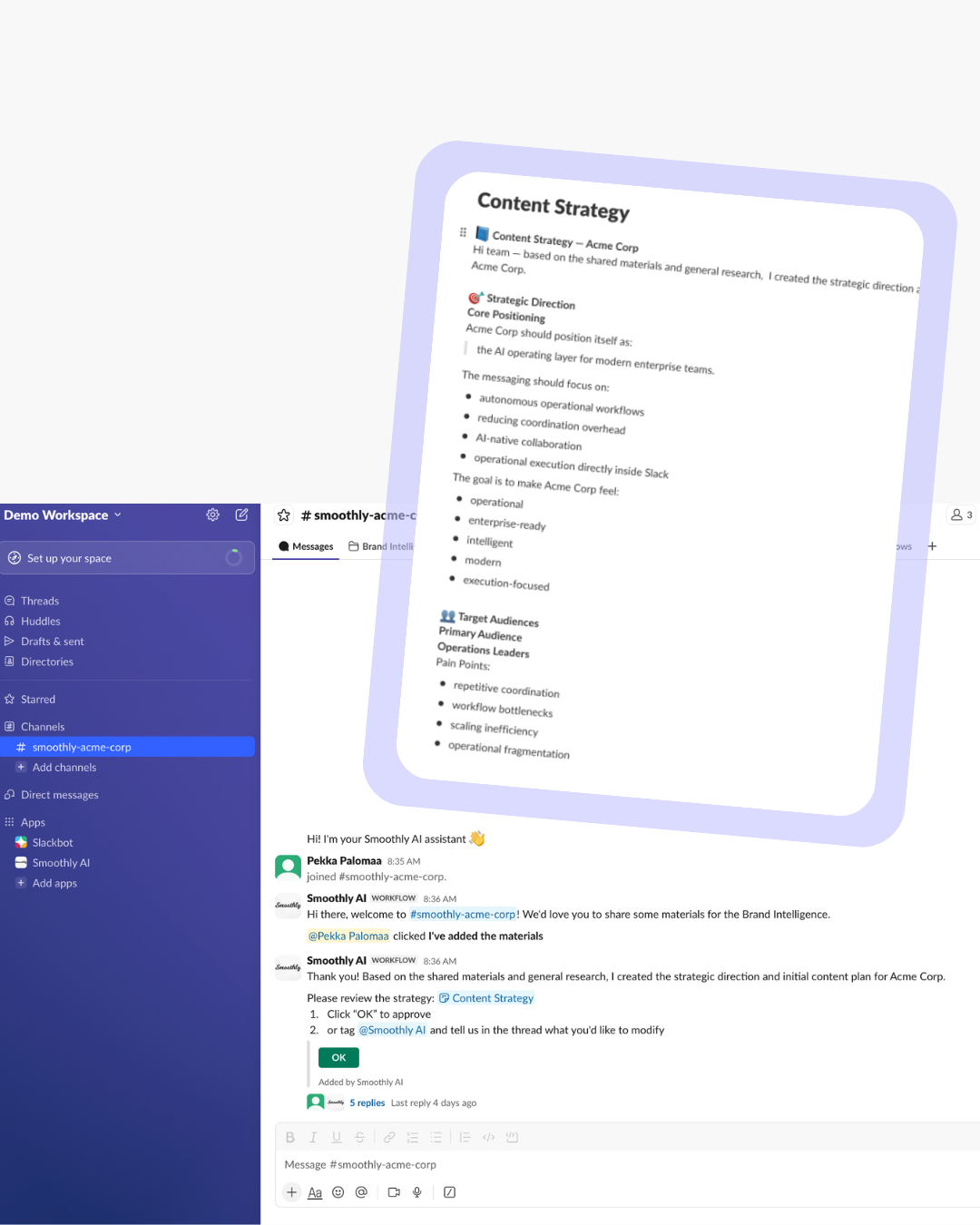
Task: Open the 5 replies thread
Action: tap(367, 1103)
